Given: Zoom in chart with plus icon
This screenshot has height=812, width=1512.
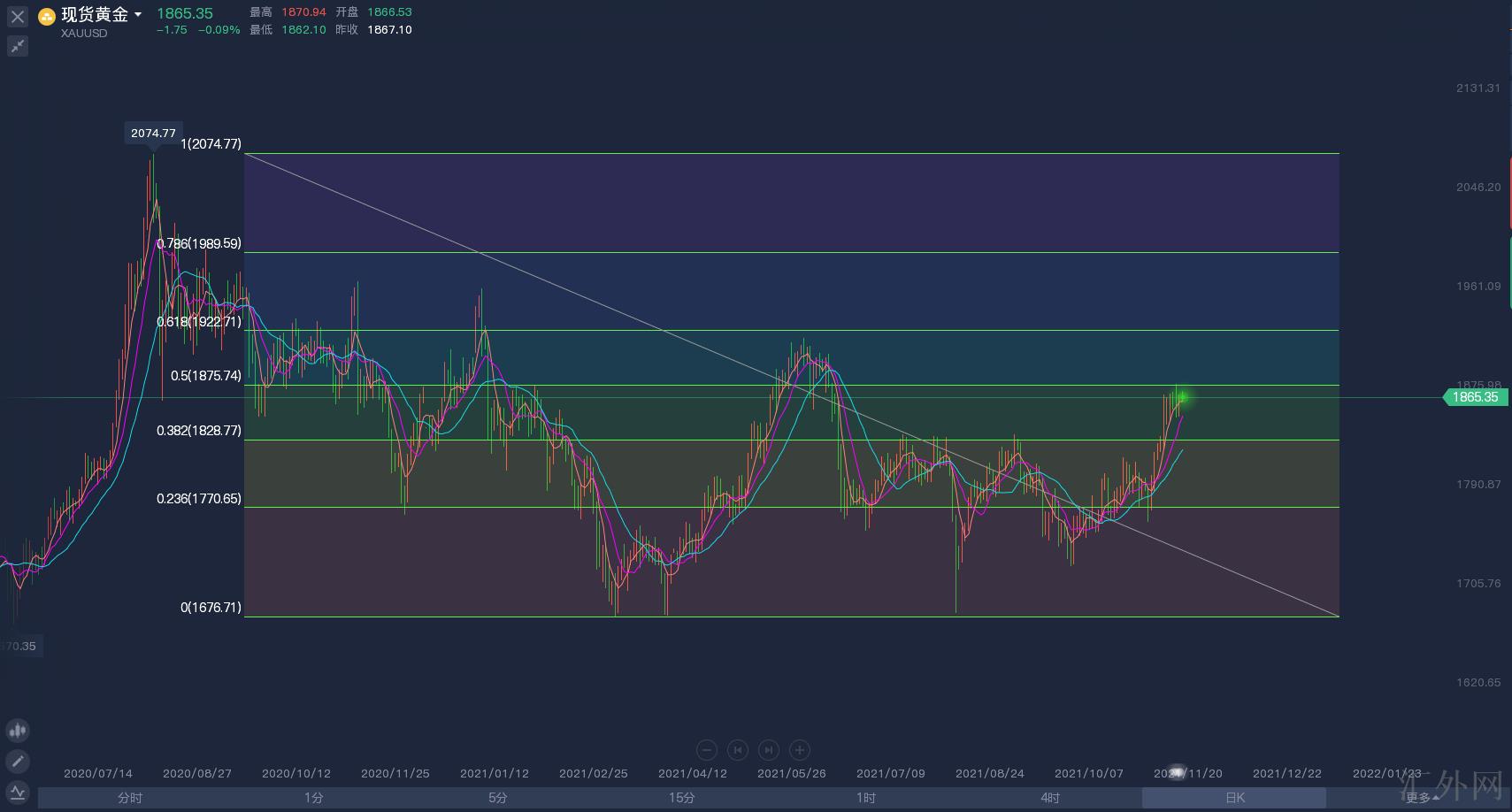Looking at the screenshot, I should 800,750.
